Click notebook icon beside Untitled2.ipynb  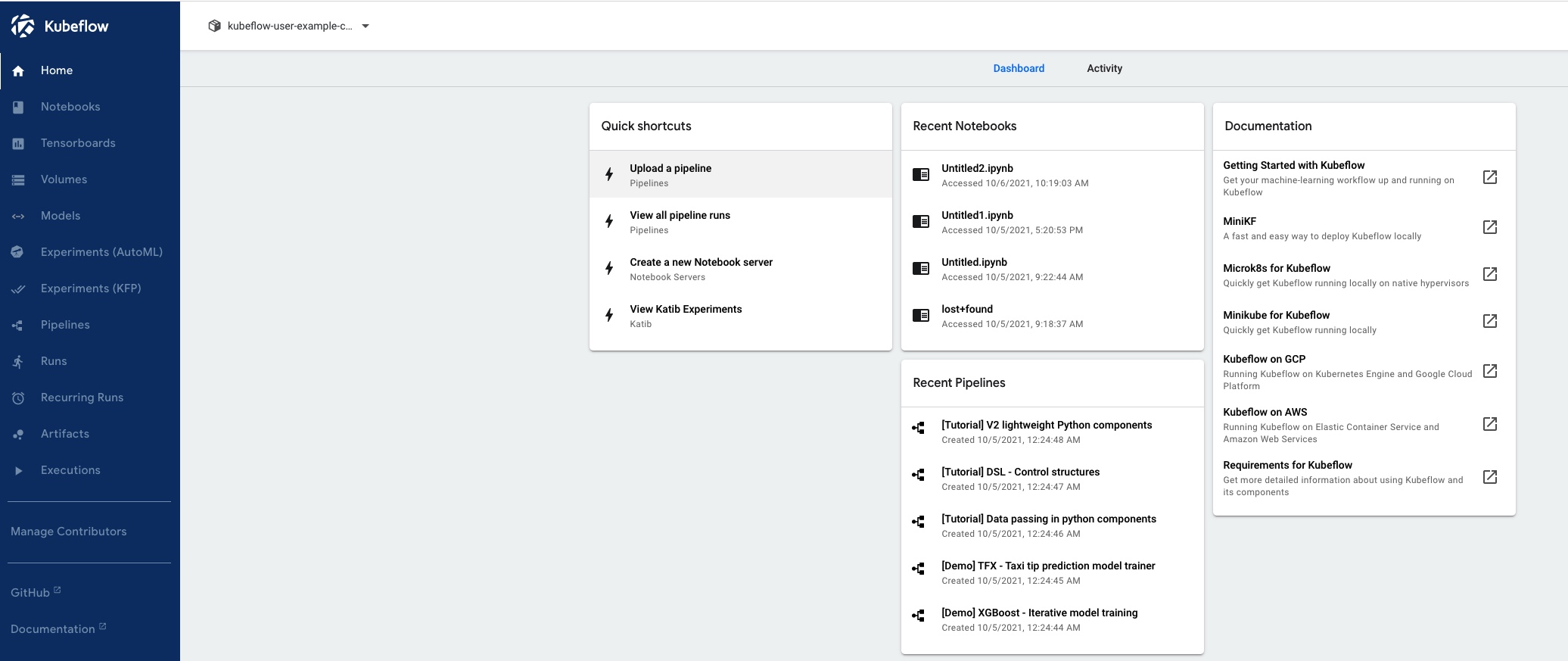pyautogui.click(x=921, y=174)
